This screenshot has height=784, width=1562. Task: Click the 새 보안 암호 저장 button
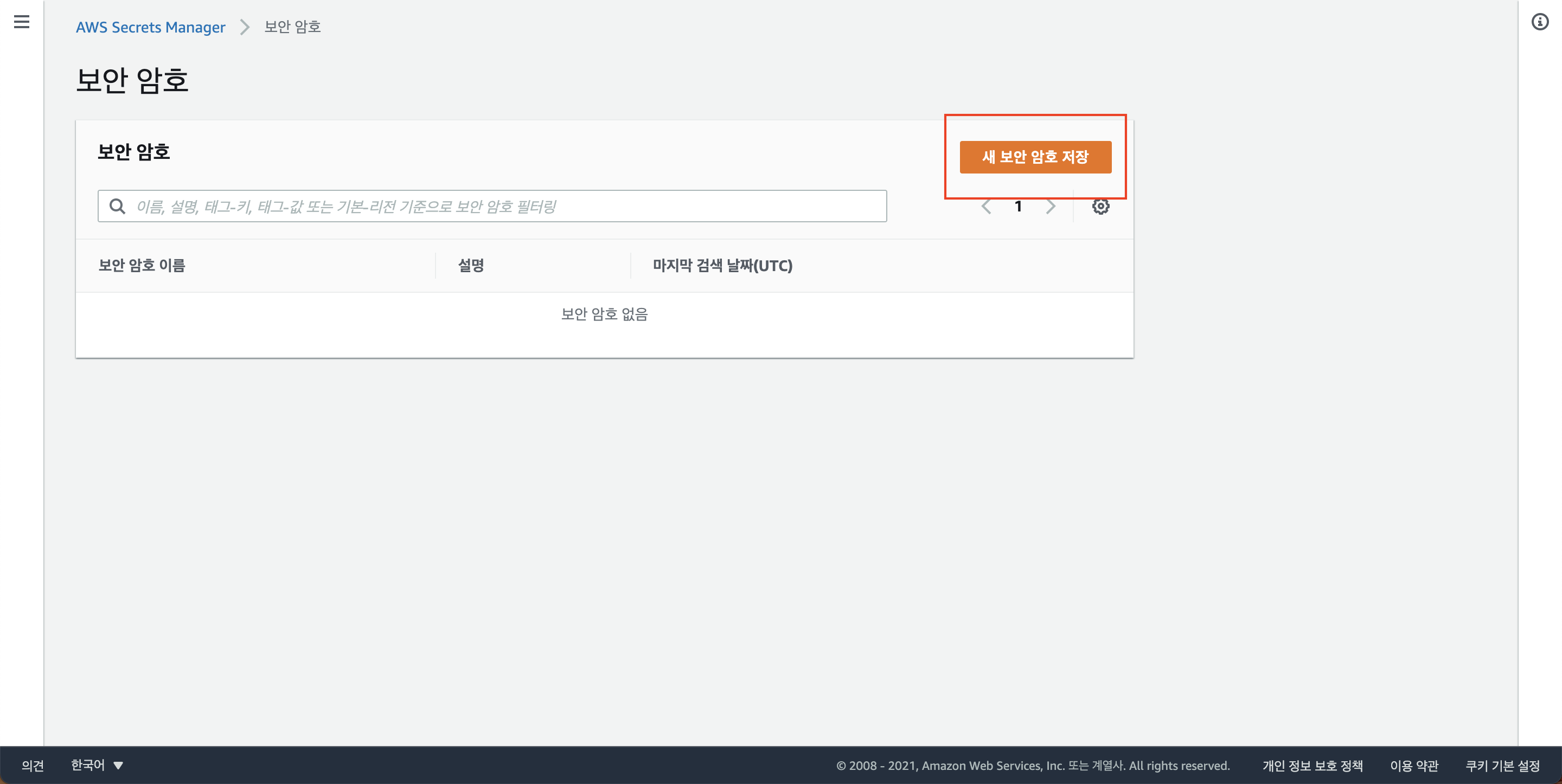coord(1035,157)
